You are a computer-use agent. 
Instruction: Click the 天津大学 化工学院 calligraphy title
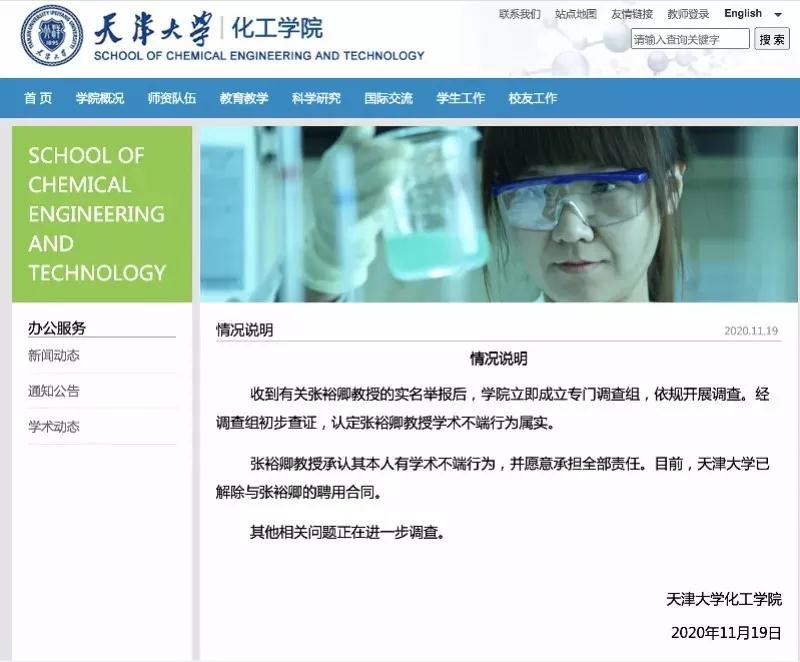point(209,29)
